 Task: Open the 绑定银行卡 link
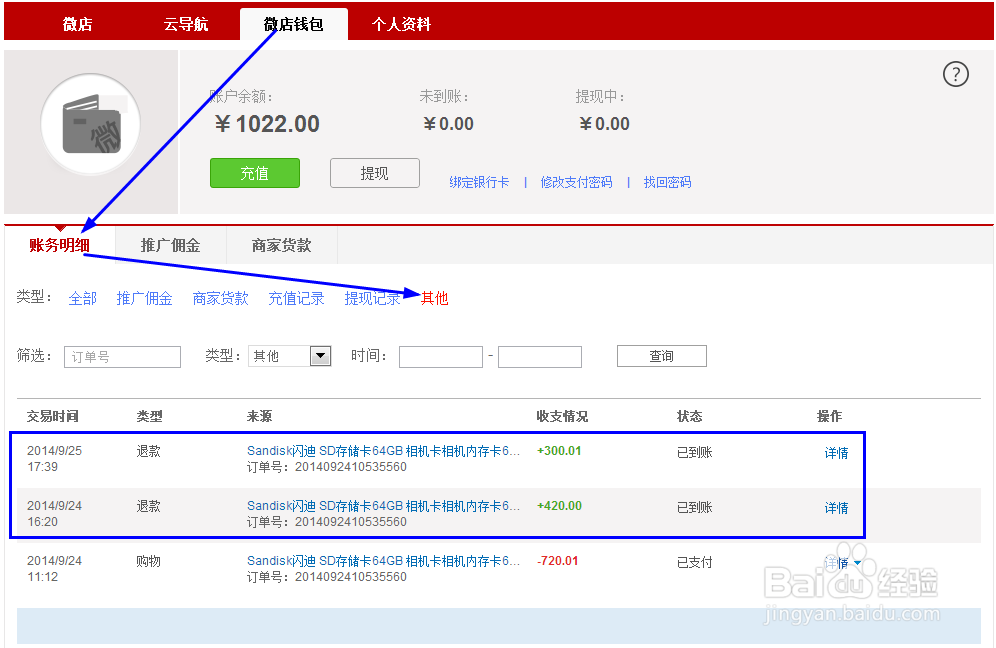coord(479,182)
